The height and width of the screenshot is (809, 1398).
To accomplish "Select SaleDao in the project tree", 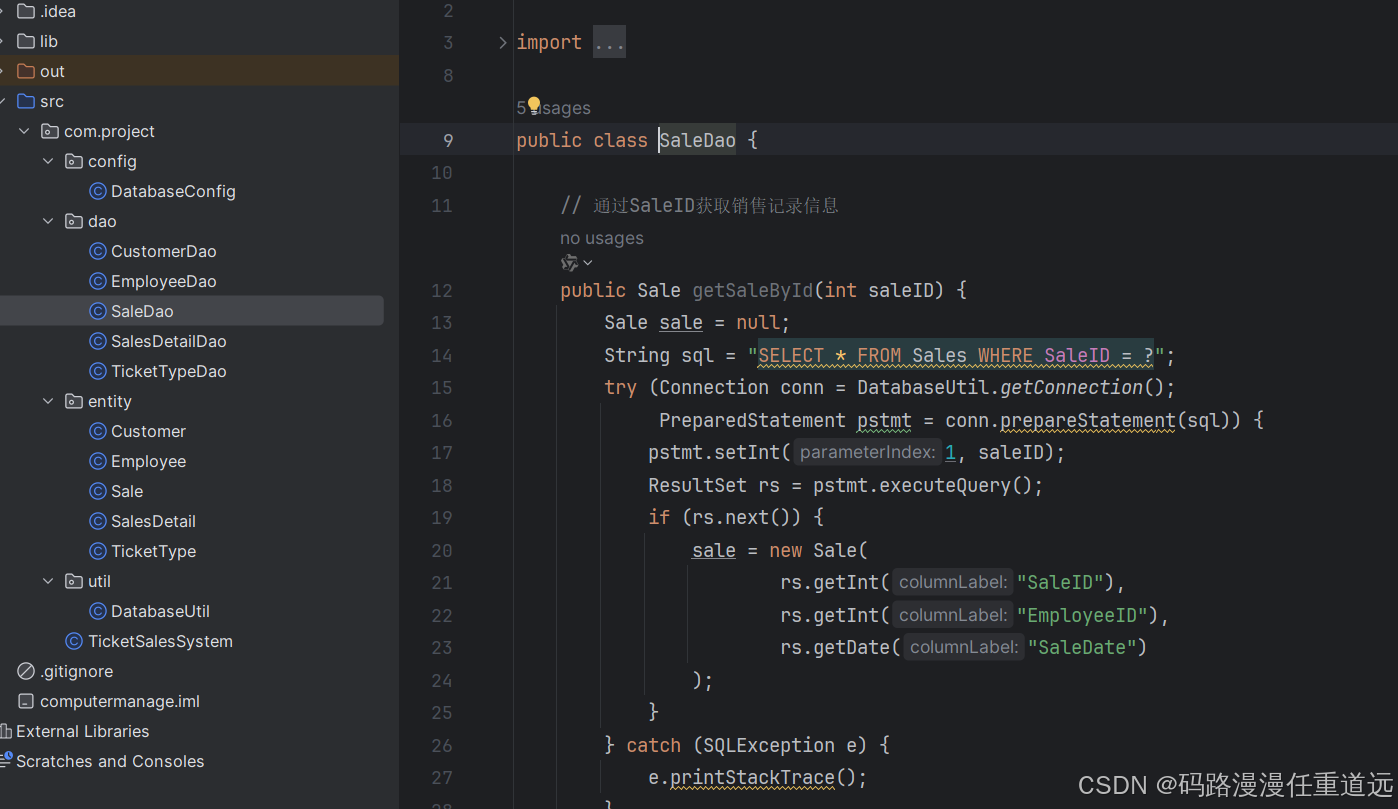I will click(x=142, y=311).
